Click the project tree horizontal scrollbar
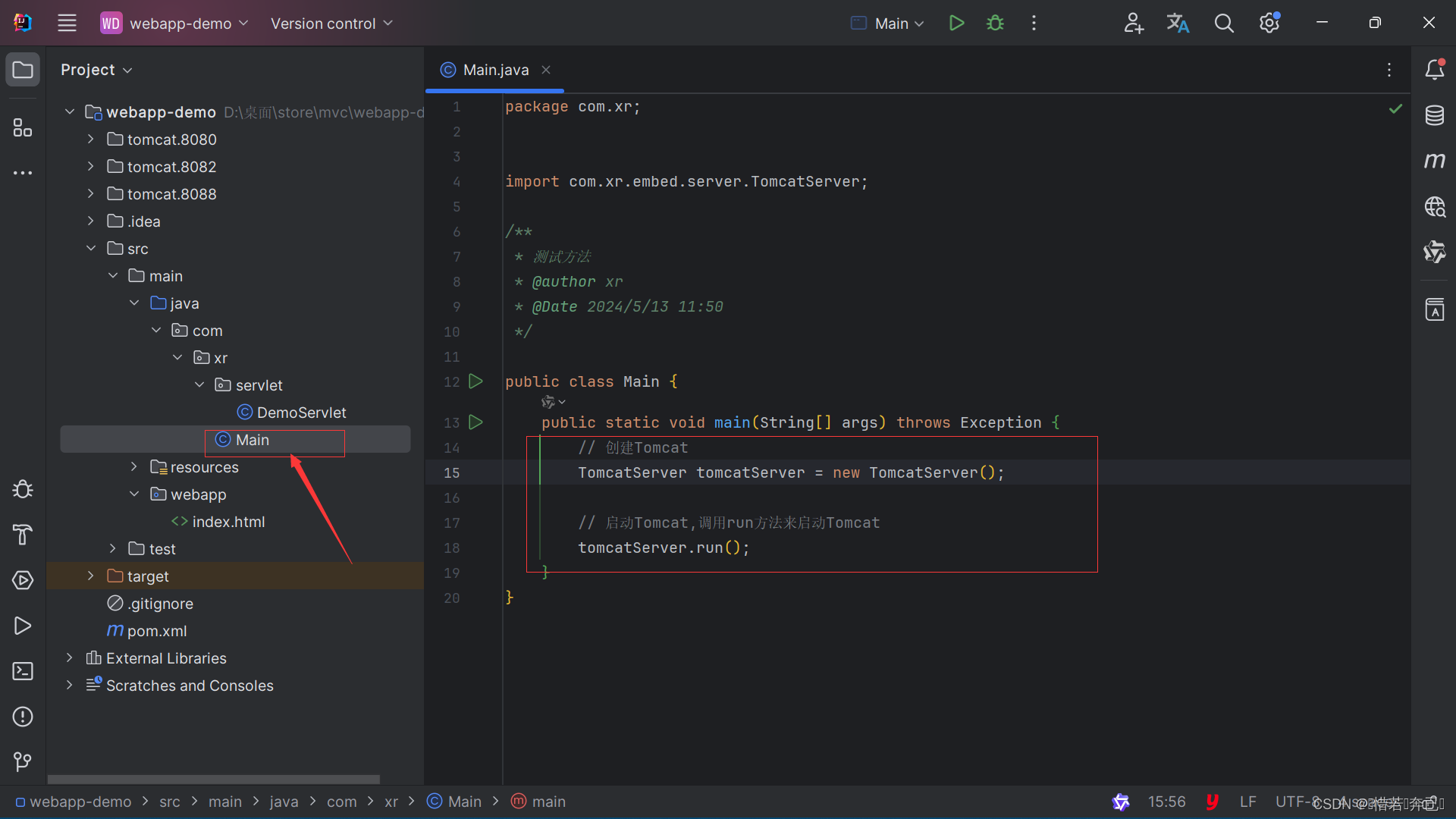Viewport: 1456px width, 819px height. [213, 779]
